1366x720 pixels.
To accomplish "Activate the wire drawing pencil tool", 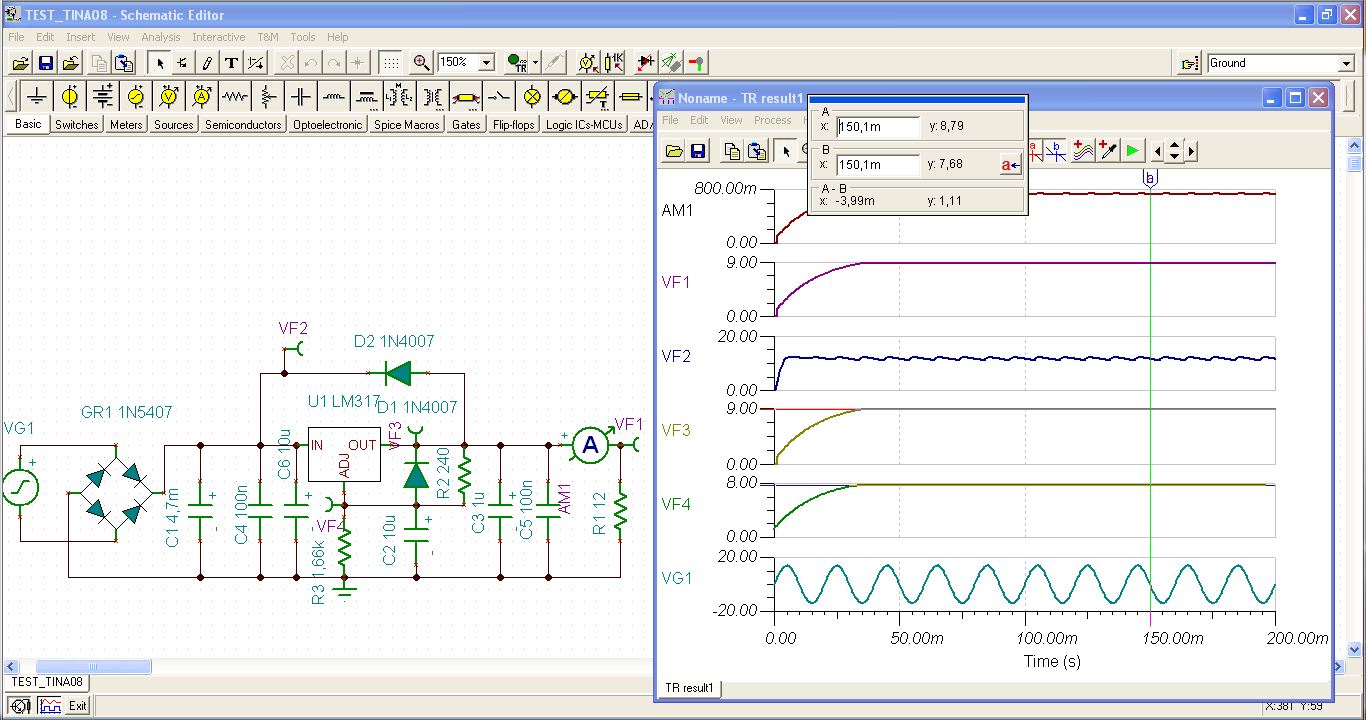I will tap(207, 63).
